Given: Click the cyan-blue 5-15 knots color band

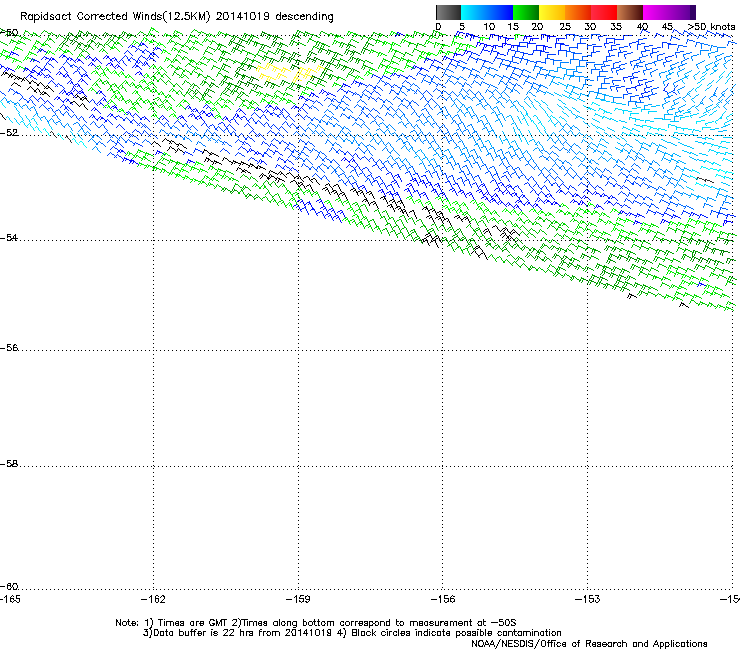Looking at the screenshot, I should (487, 12).
